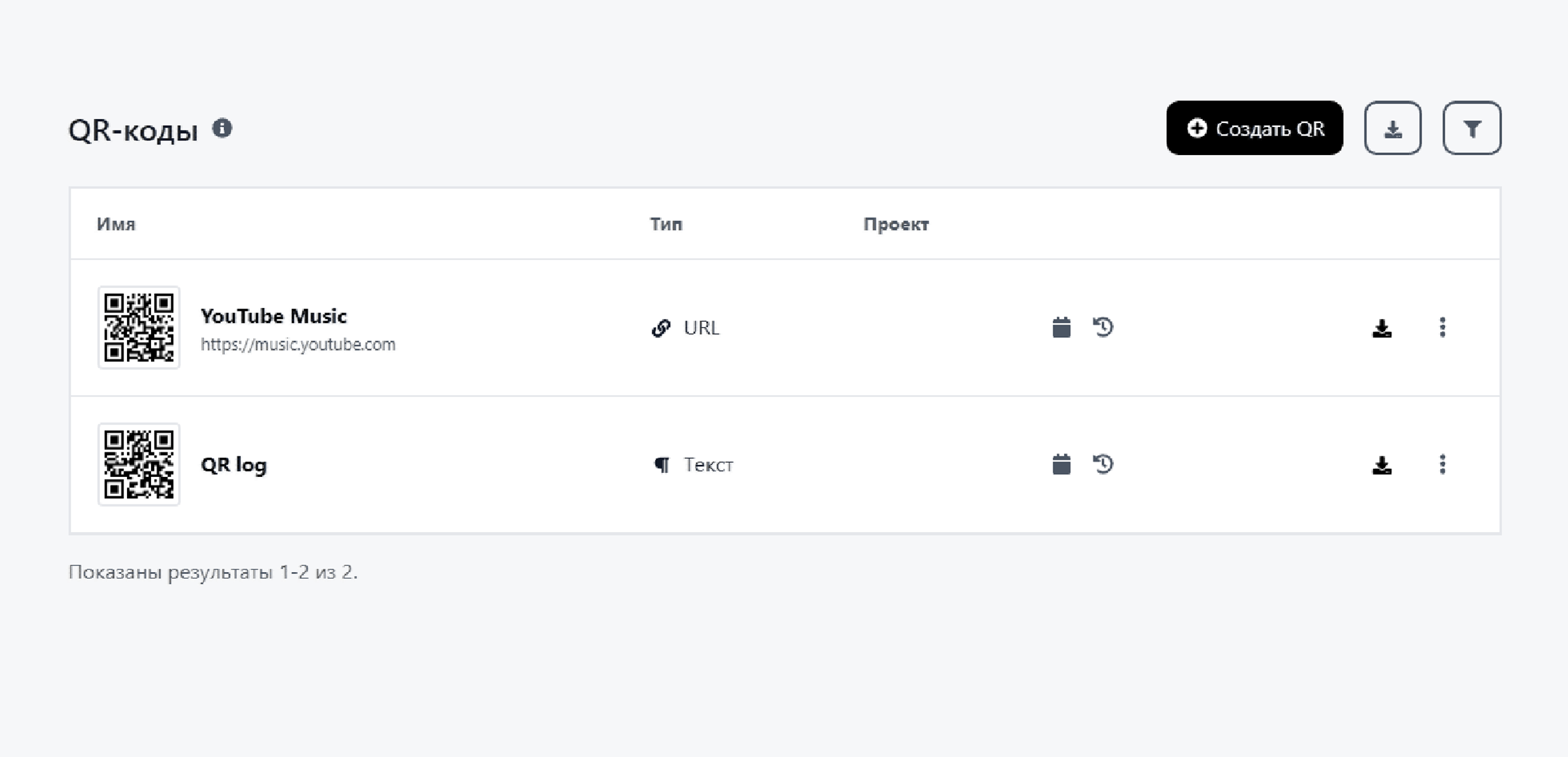Open the music.youtube.com URL link
The height and width of the screenshot is (757, 1568).
point(298,345)
